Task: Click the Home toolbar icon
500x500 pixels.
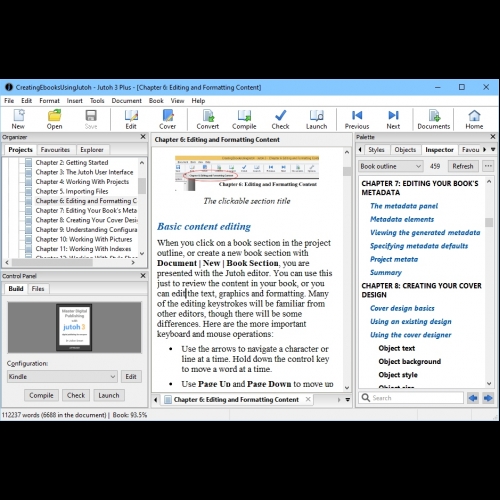Action: click(x=474, y=119)
